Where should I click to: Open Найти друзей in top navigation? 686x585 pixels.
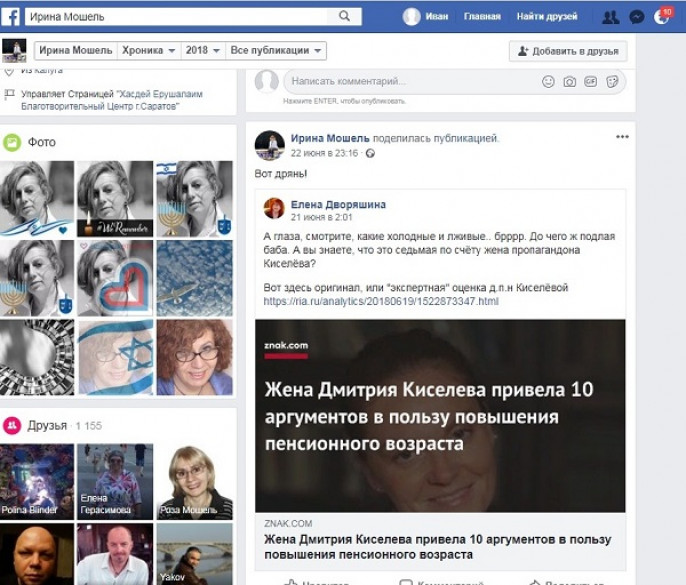point(547,17)
